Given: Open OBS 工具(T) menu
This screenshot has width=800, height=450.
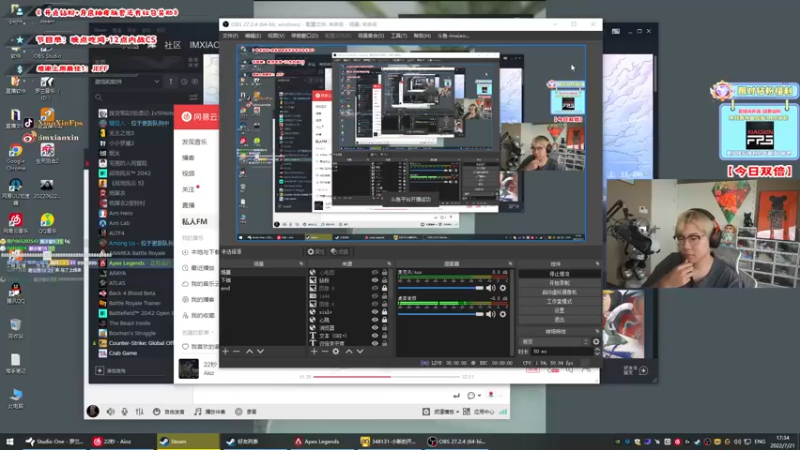Looking at the screenshot, I should pyautogui.click(x=398, y=36).
